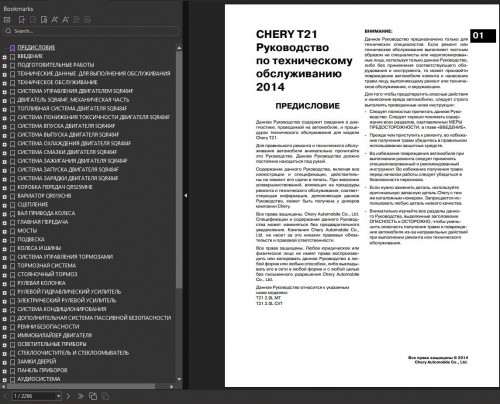Click the bookmark search/find icon in toolbar
Screen dimensions: 500x404
[x=44, y=20]
